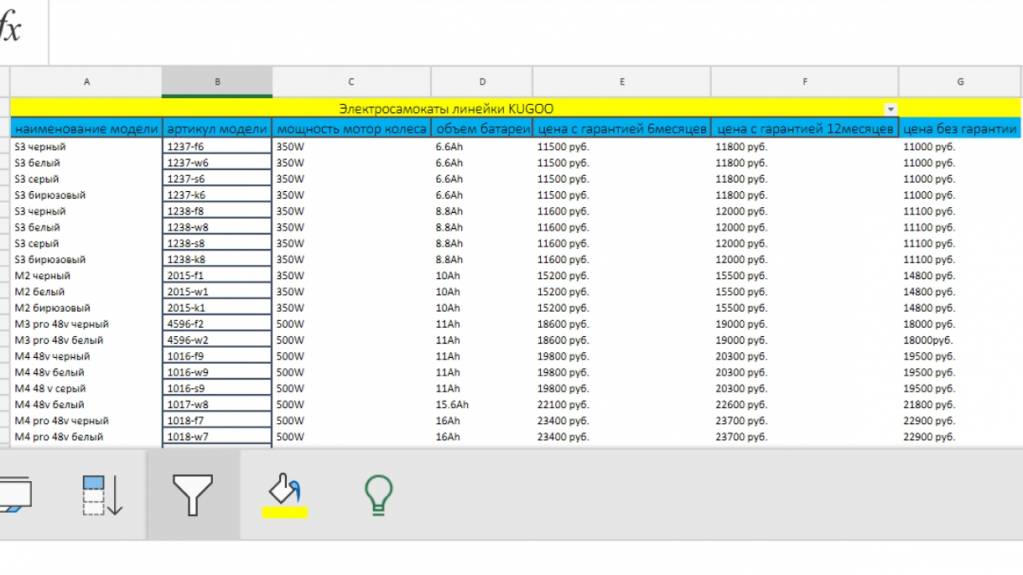Click the paint bucket fill color icon
The image size is (1023, 575).
(285, 490)
